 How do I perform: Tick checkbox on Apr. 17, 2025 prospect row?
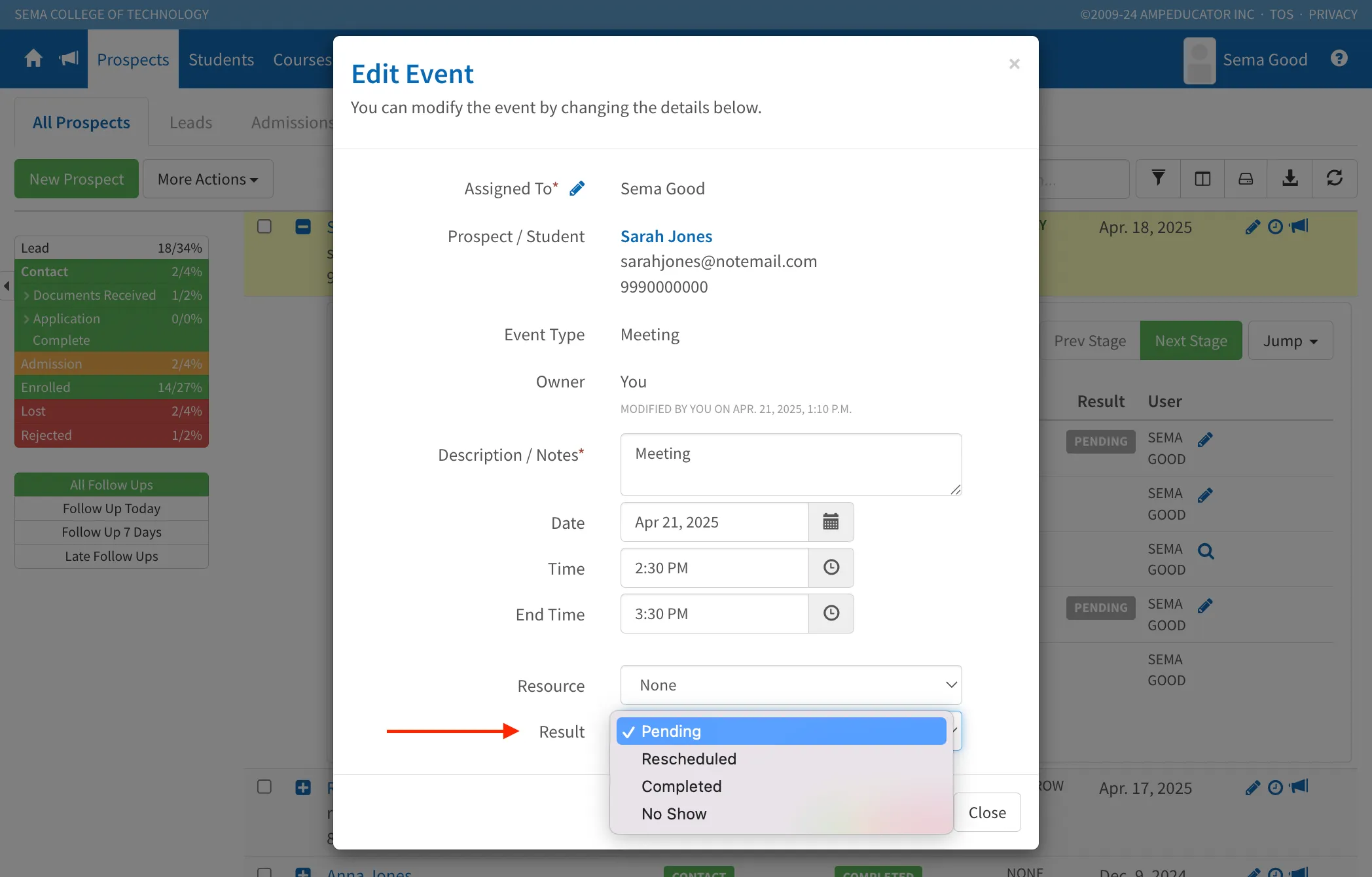point(264,787)
